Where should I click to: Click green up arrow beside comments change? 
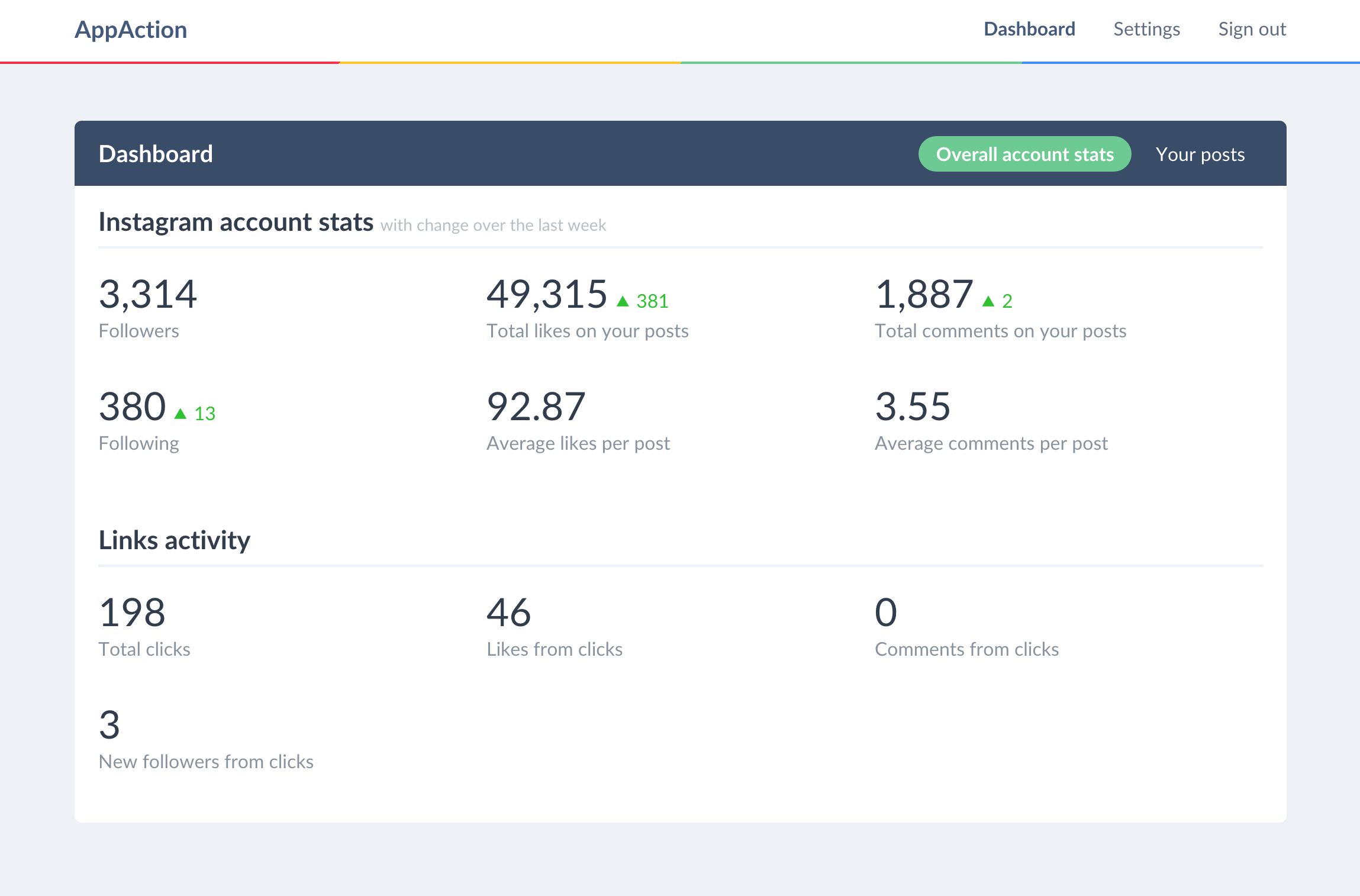[x=988, y=301]
